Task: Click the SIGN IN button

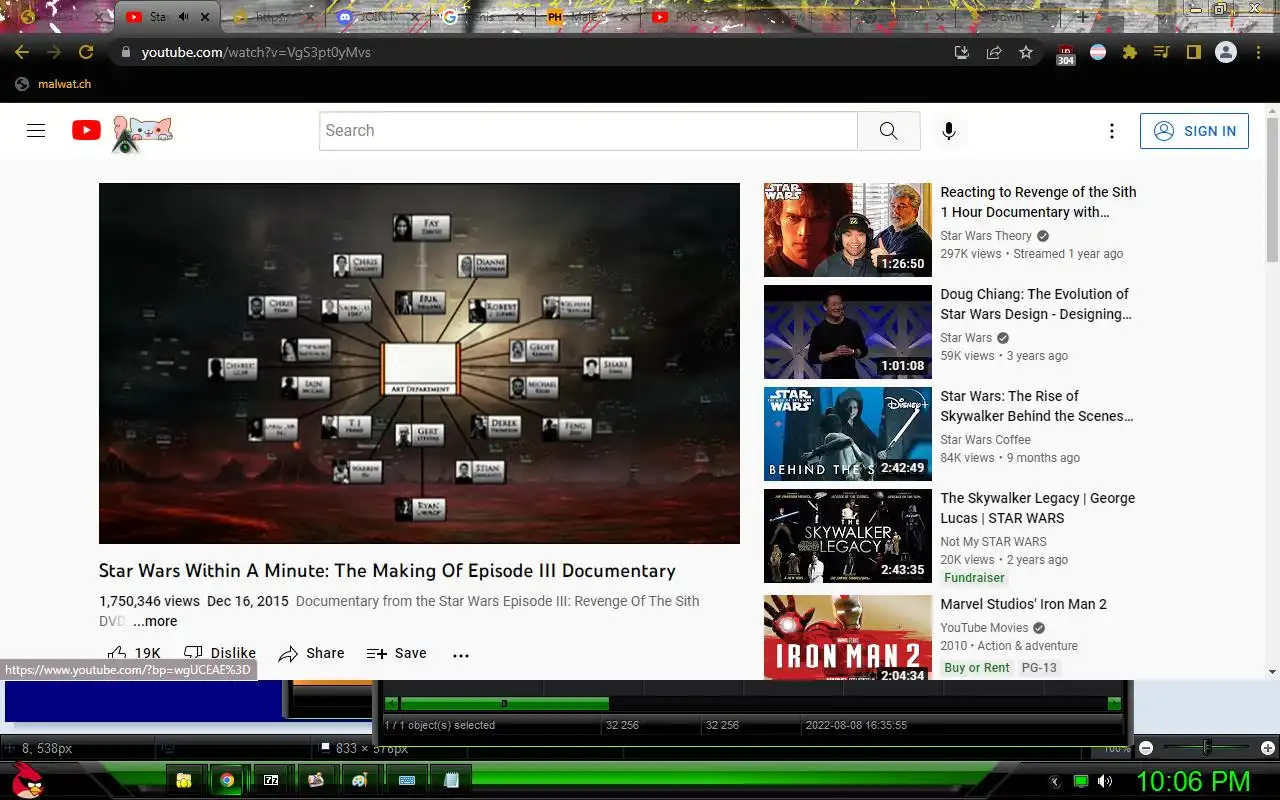Action: pos(1194,131)
